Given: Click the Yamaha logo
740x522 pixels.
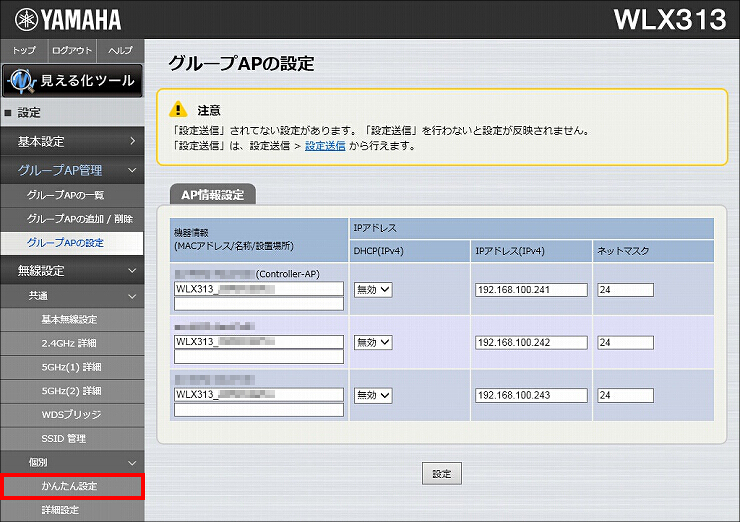Looking at the screenshot, I should tap(68, 20).
